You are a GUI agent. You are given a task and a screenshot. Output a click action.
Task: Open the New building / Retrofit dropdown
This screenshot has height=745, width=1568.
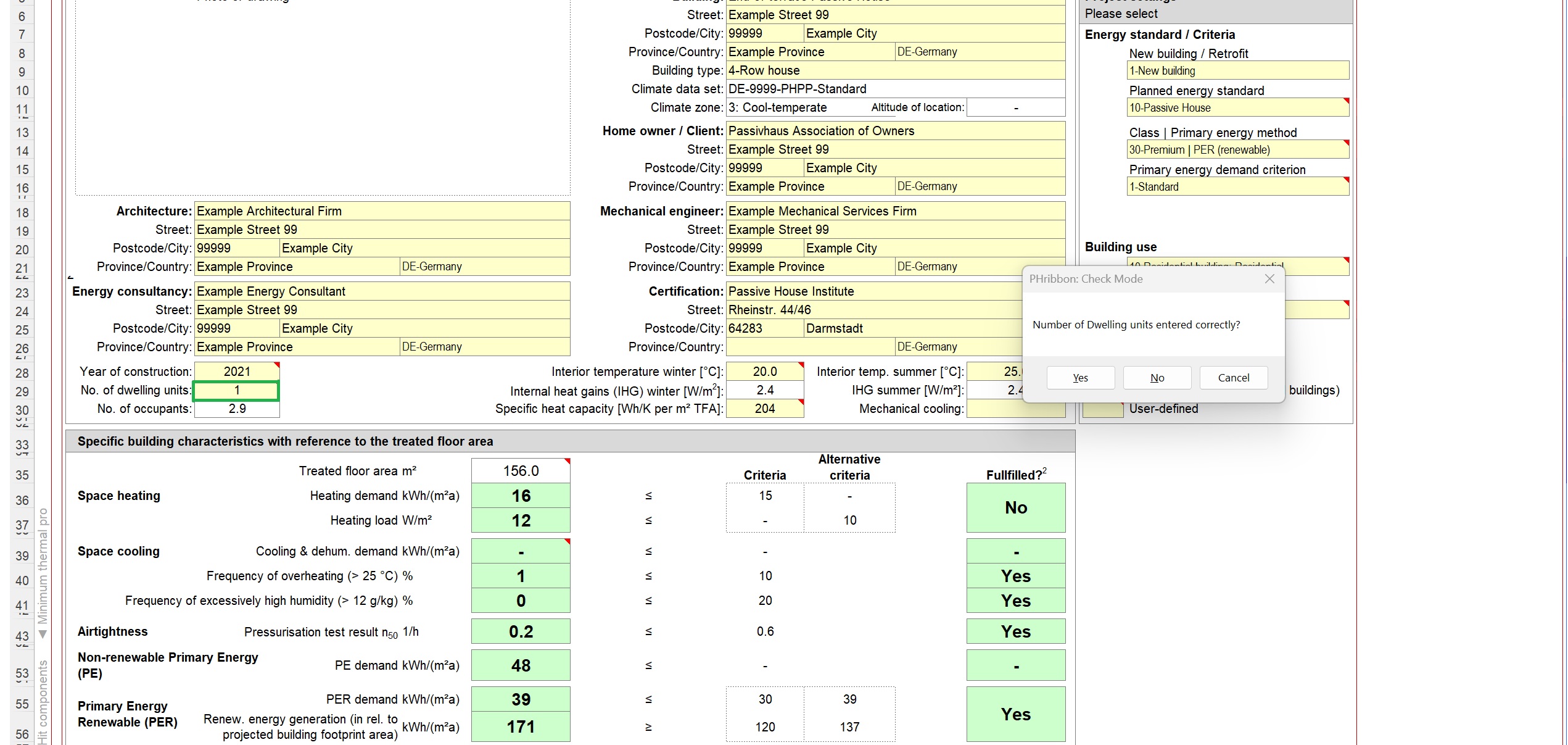click(1237, 71)
